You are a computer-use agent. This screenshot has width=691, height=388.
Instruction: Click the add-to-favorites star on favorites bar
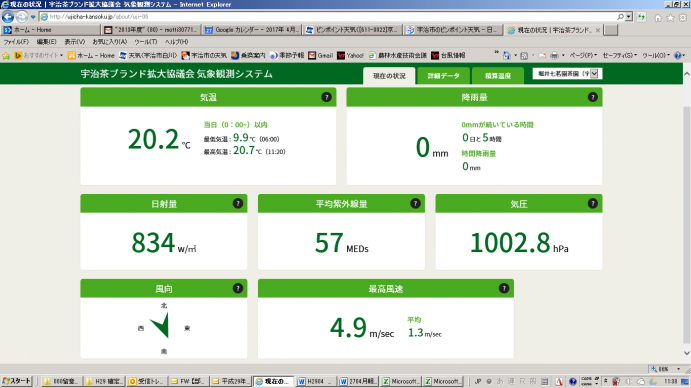pos(6,56)
